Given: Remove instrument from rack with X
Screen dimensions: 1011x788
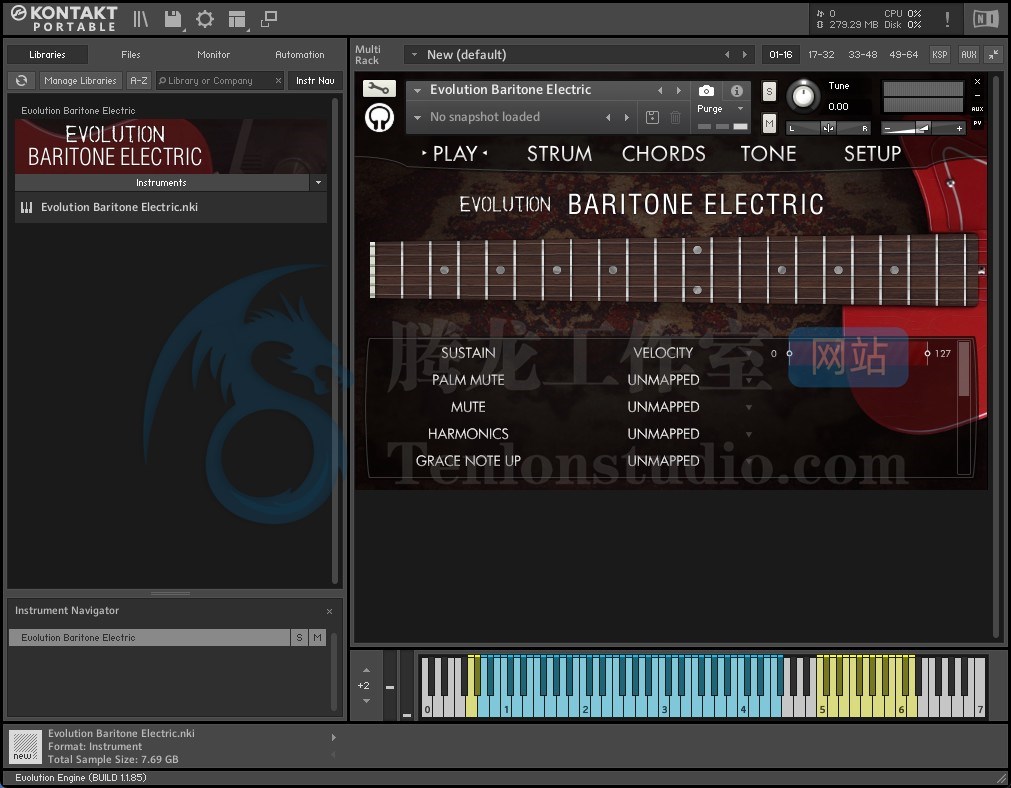Looking at the screenshot, I should 977,81.
